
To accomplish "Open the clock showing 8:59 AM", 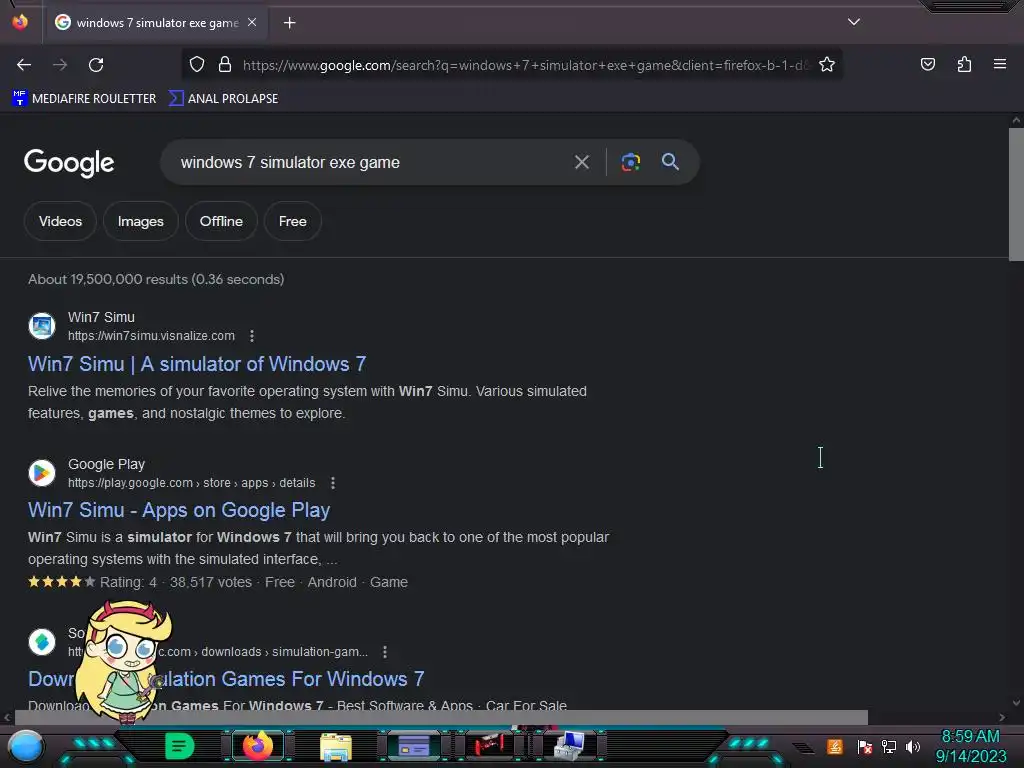I will point(970,746).
